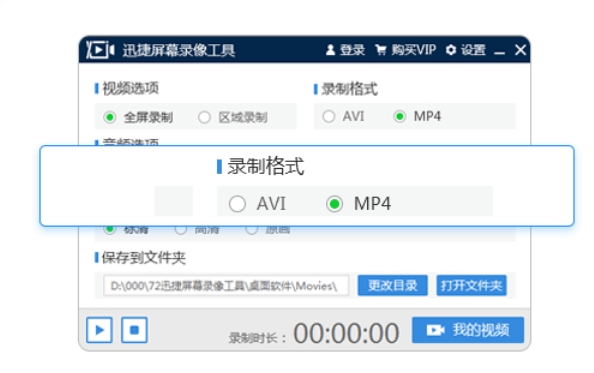Select the 区域录制 radio button
The width and height of the screenshot is (594, 373).
click(x=204, y=117)
